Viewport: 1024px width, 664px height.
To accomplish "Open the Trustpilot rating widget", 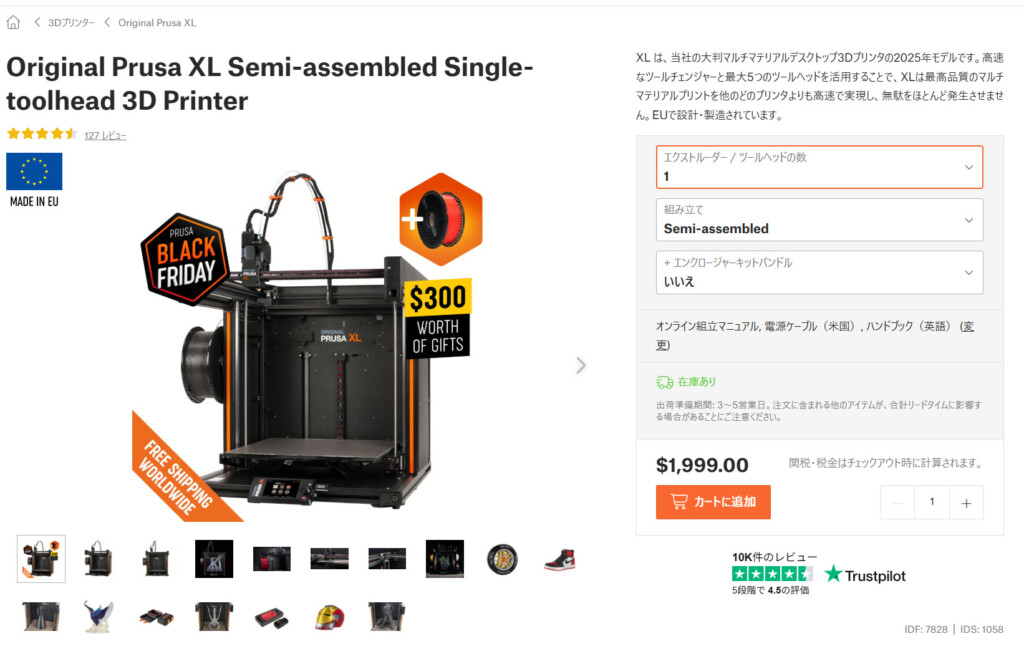I will (818, 573).
